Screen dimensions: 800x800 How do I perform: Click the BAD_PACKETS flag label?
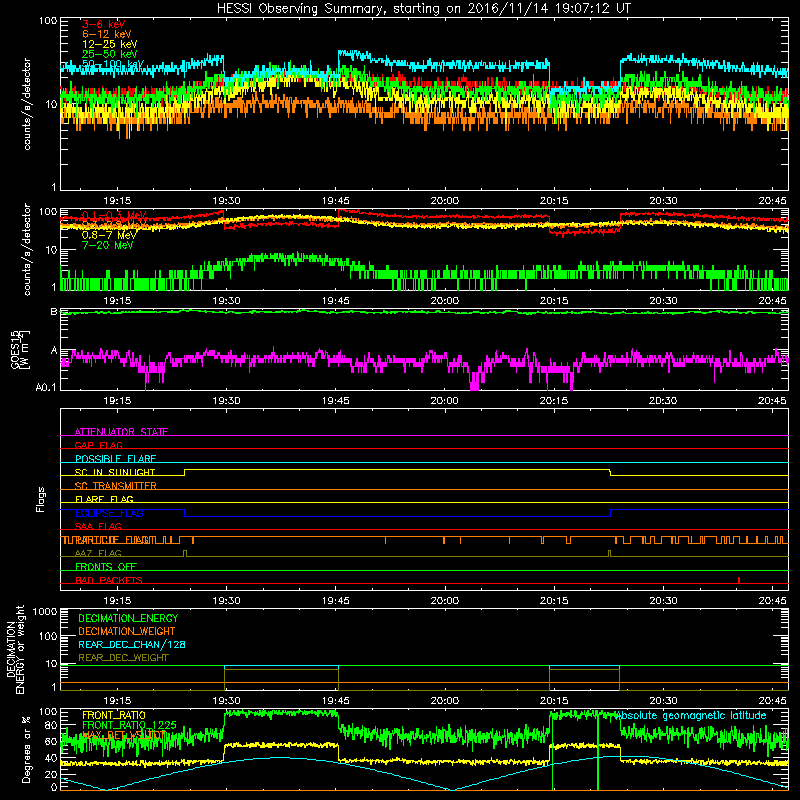[x=109, y=580]
